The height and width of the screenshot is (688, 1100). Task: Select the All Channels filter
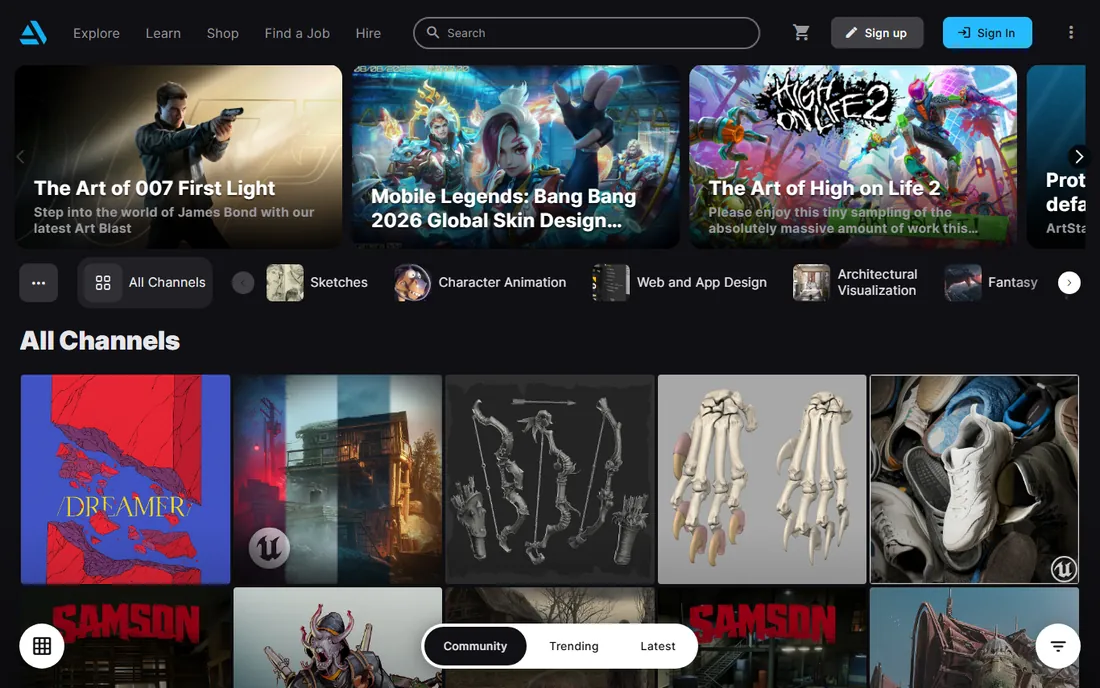pyautogui.click(x=145, y=283)
